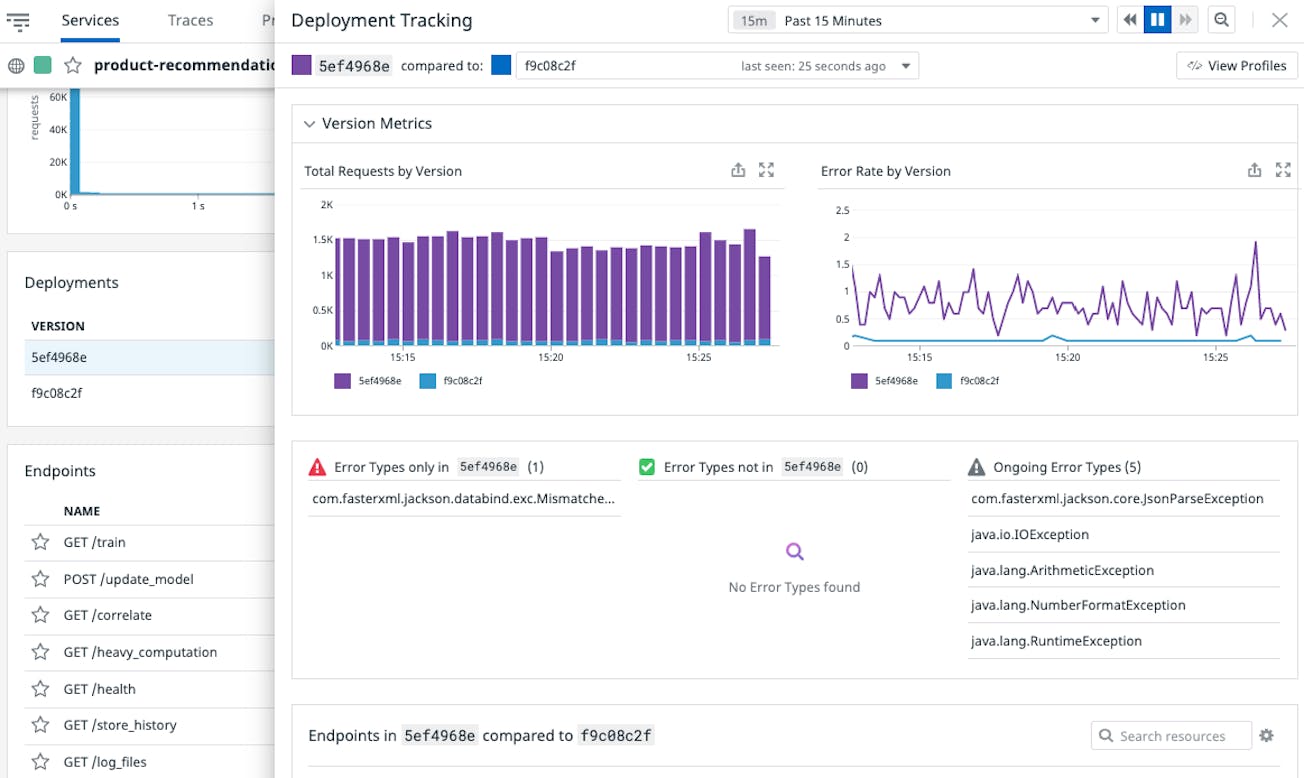Pause the live data playback
Screen dimensions: 1304x778
click(x=1157, y=19)
